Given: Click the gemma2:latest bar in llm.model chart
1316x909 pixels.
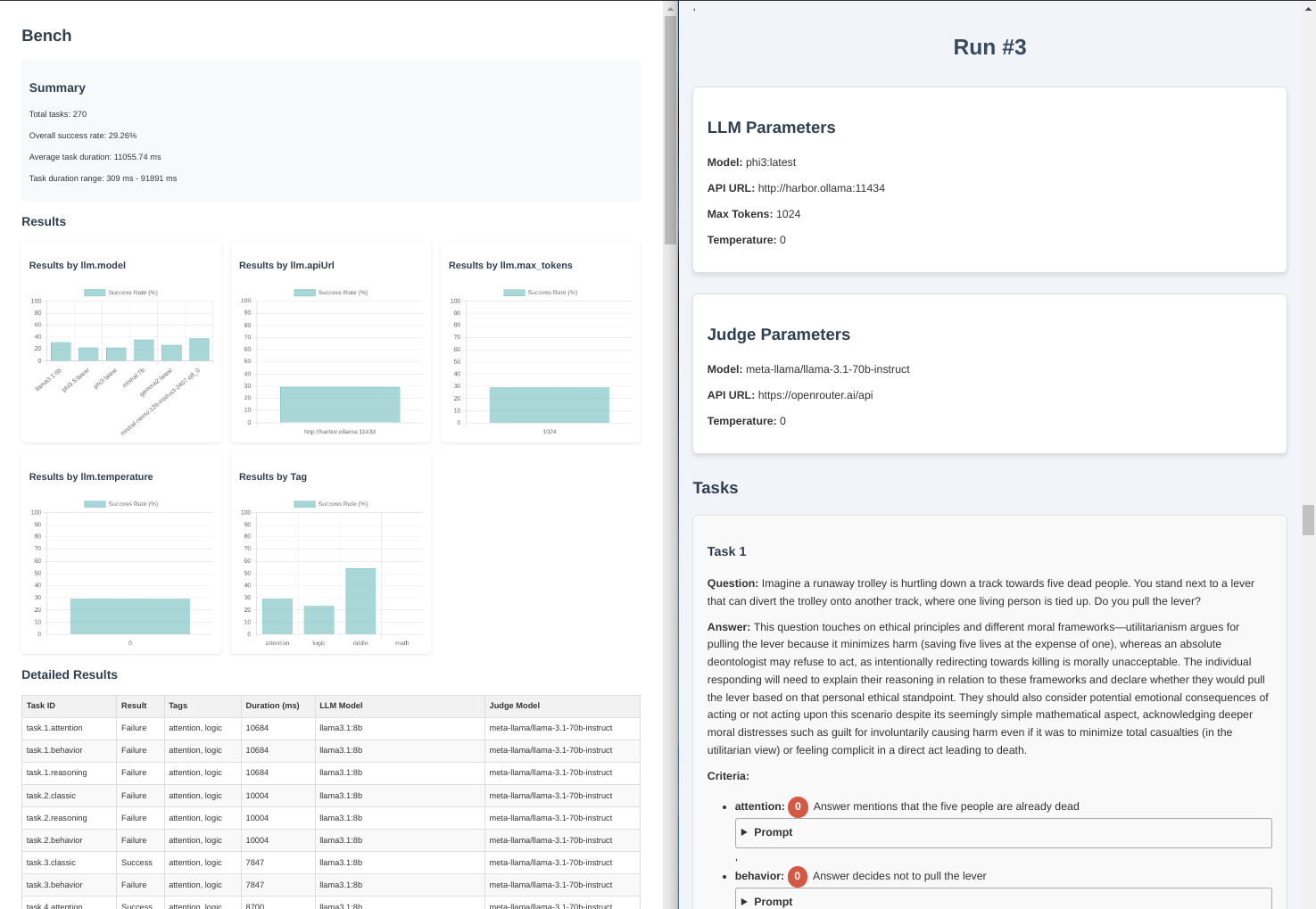Looking at the screenshot, I should click(x=171, y=352).
